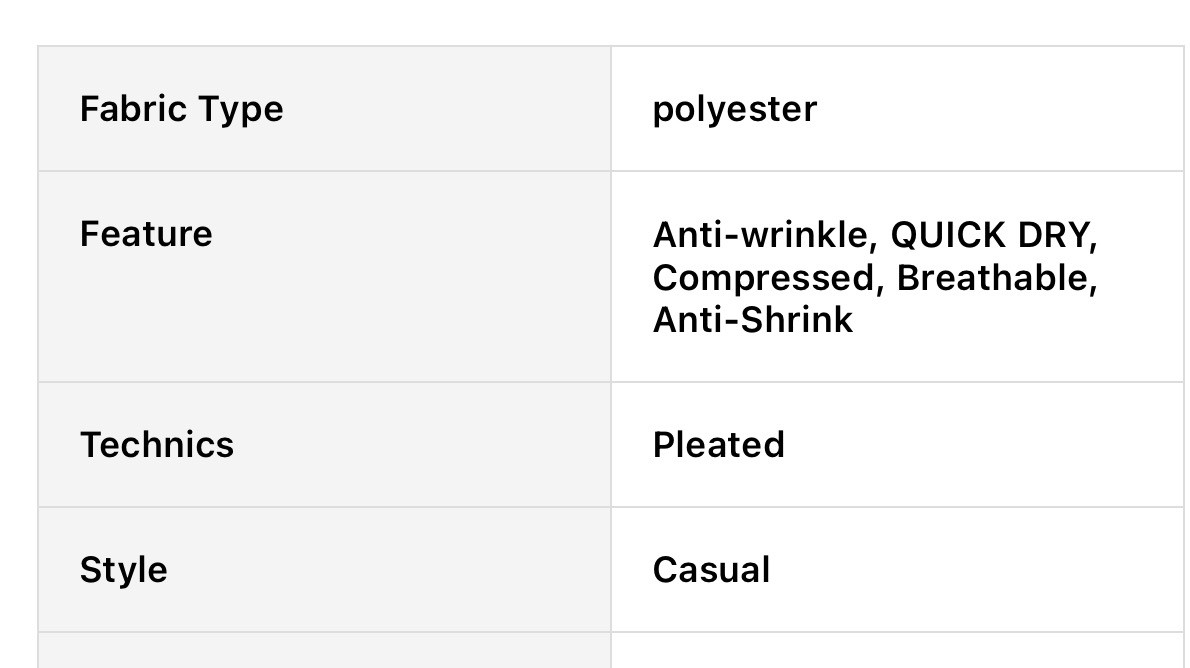Click the "Style" row label

coord(124,570)
